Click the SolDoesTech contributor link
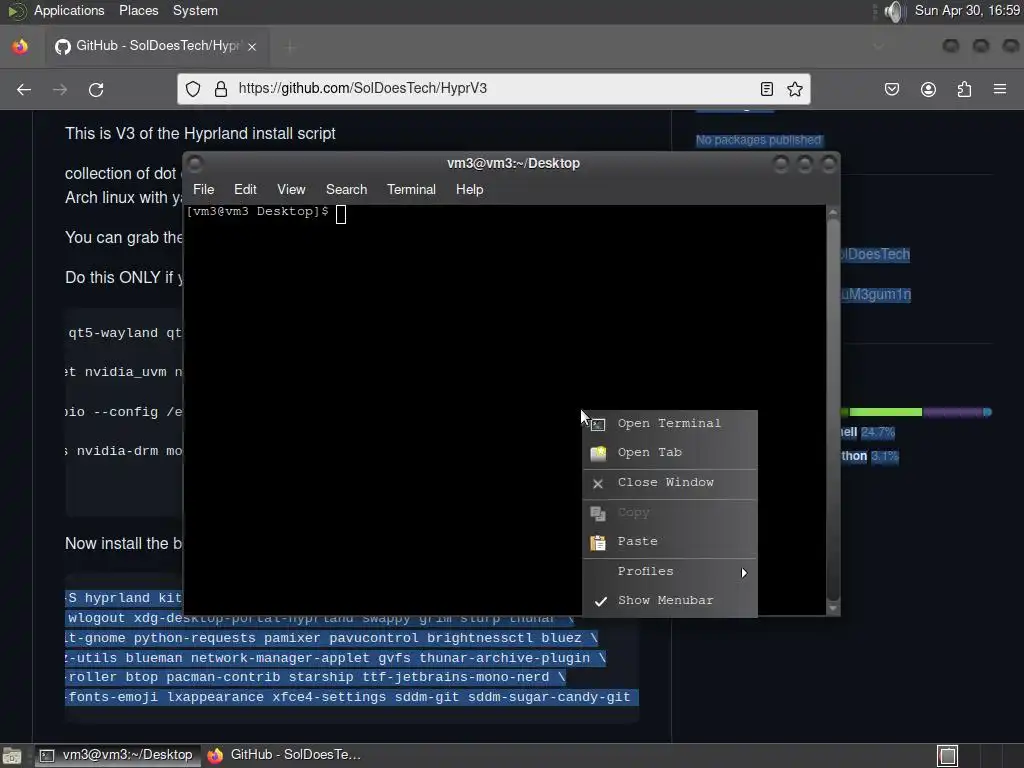 pyautogui.click(x=875, y=255)
